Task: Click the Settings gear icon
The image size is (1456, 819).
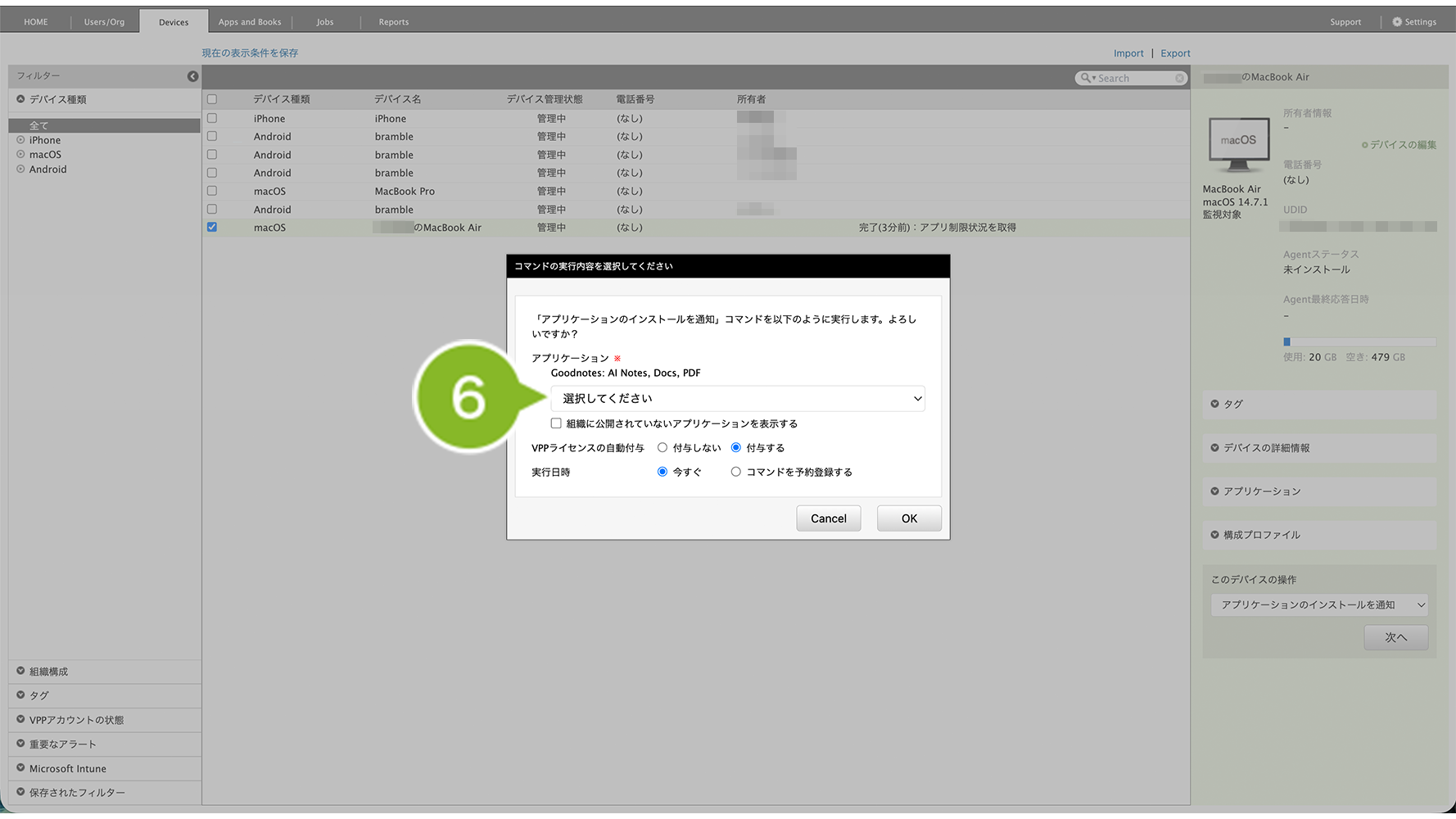Action: coord(1397,22)
